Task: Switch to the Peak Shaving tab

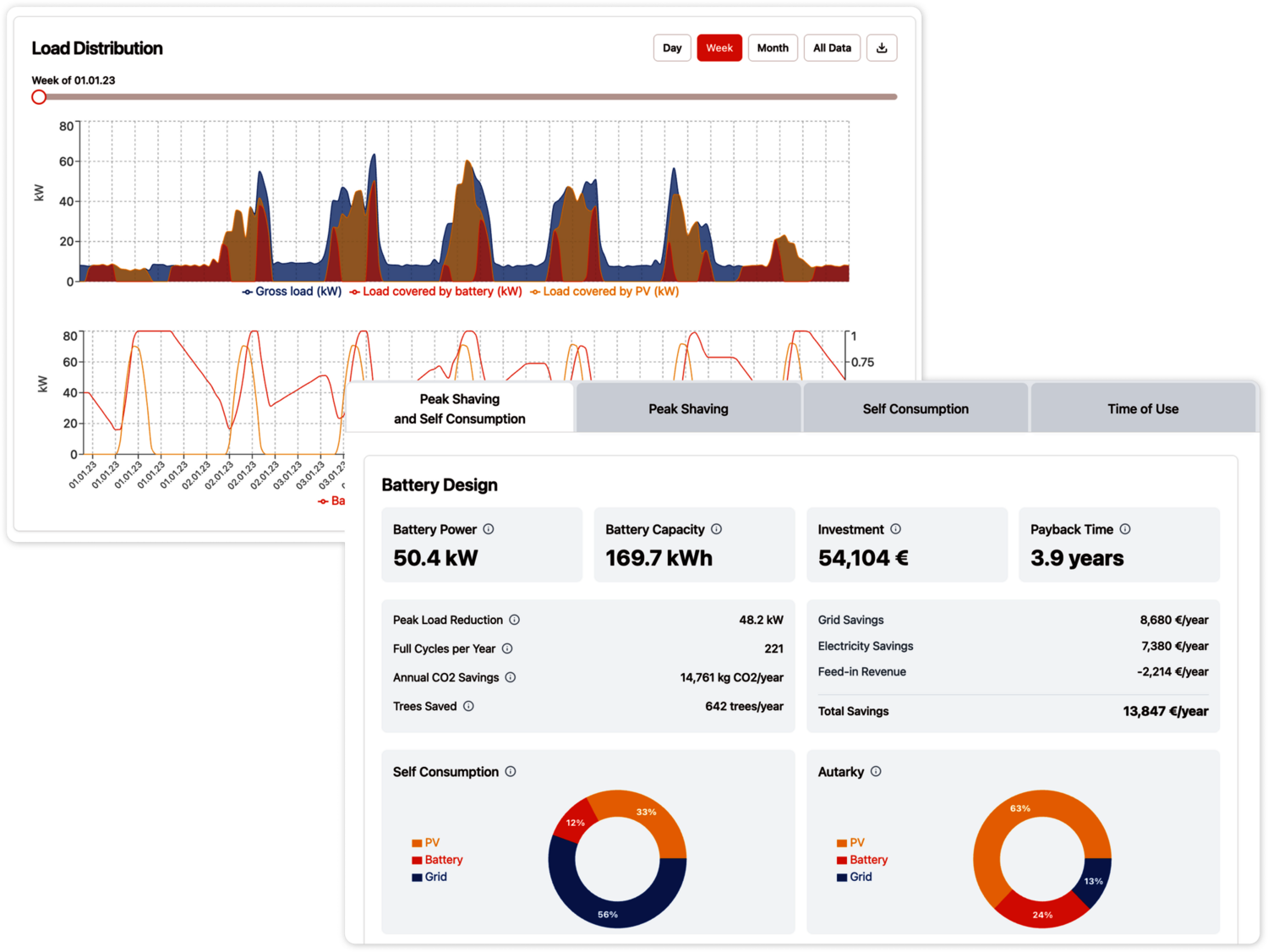Action: [x=688, y=409]
